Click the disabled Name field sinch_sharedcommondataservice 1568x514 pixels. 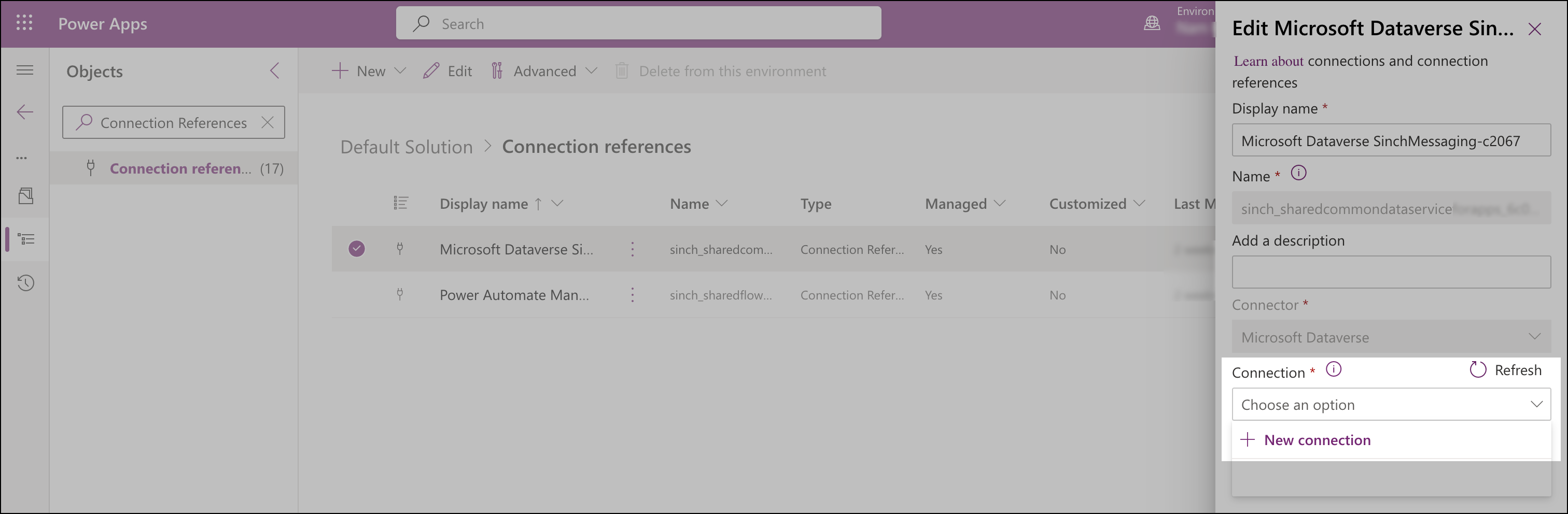tap(1391, 209)
